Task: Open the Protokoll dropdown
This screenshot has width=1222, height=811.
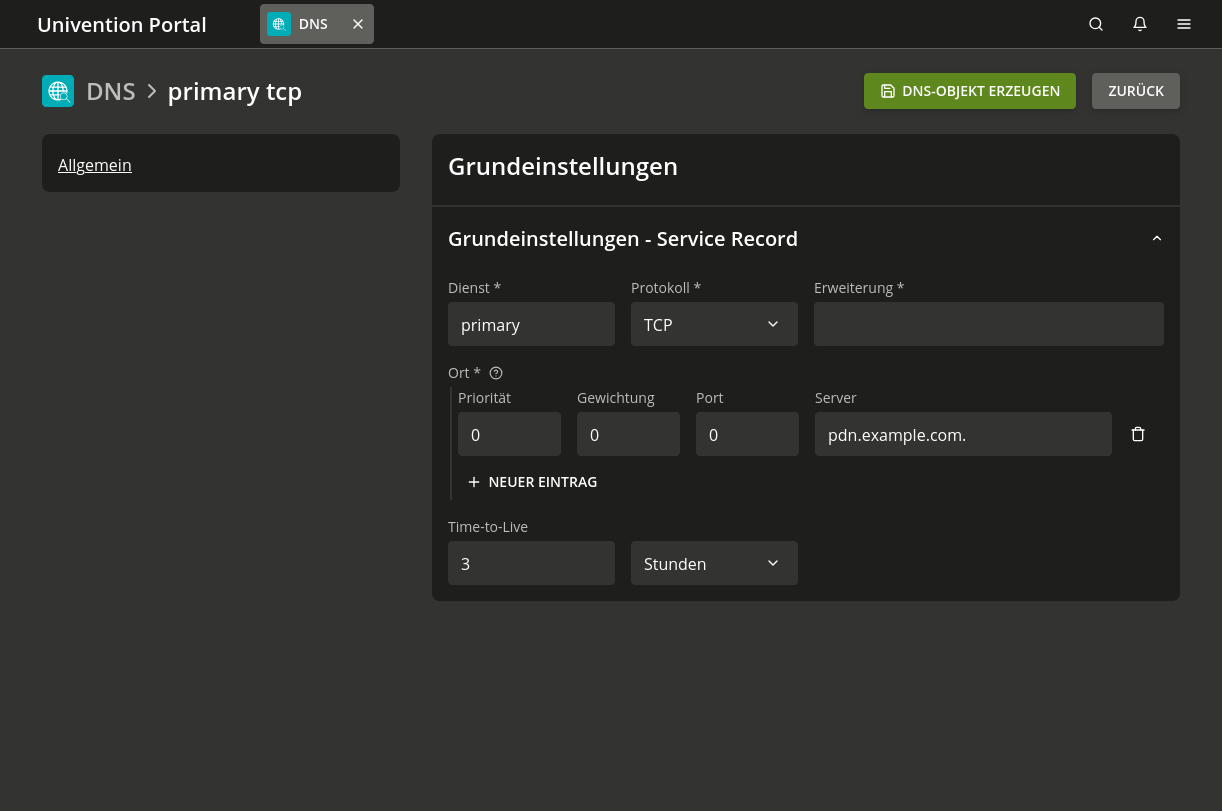Action: 714,324
